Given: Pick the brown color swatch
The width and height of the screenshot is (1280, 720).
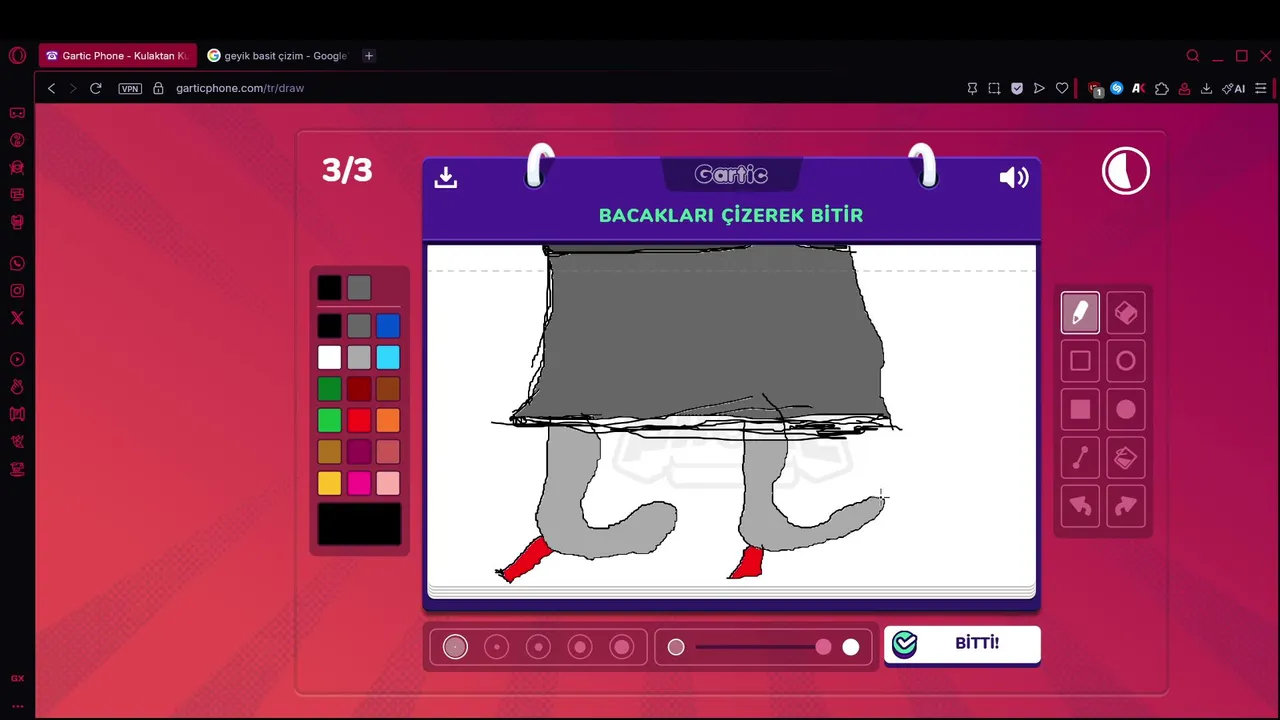Looking at the screenshot, I should click(388, 389).
